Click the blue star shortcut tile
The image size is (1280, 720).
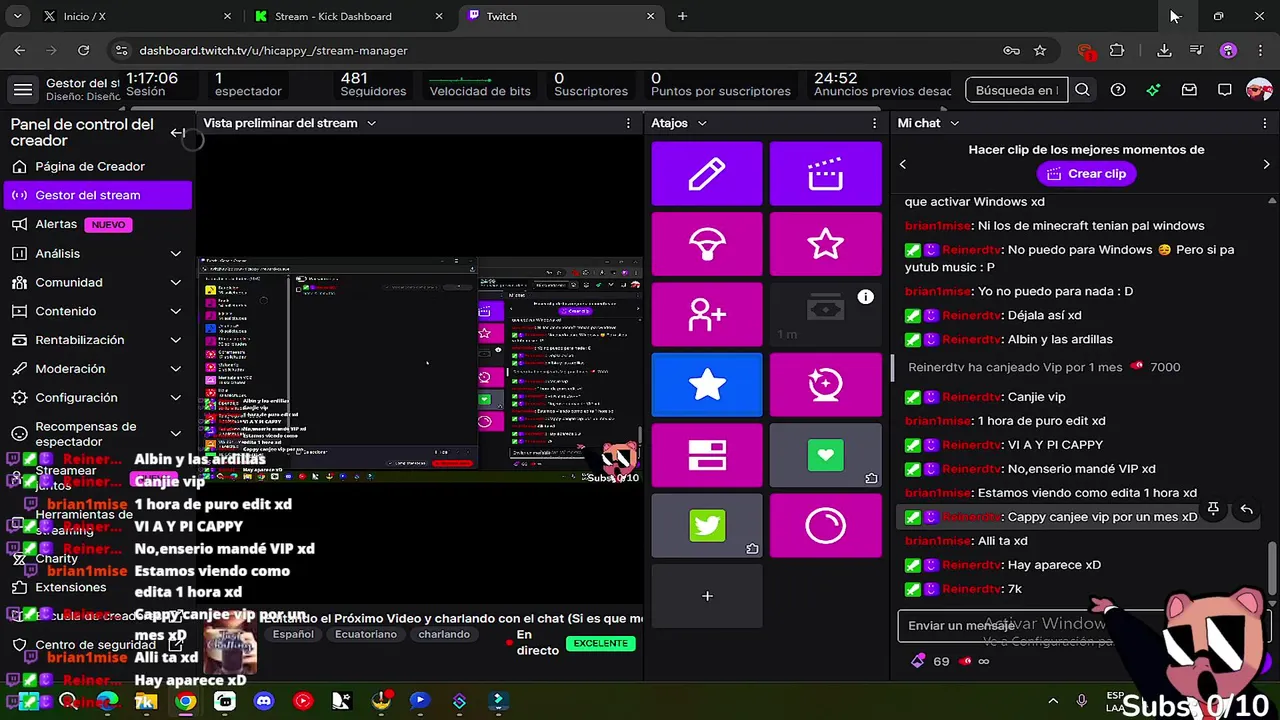707,385
